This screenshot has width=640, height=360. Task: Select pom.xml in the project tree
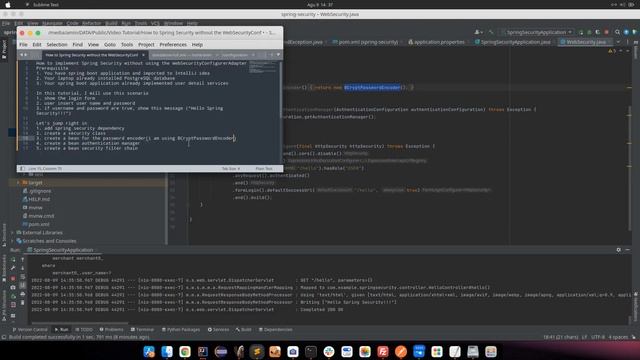click(x=36, y=224)
